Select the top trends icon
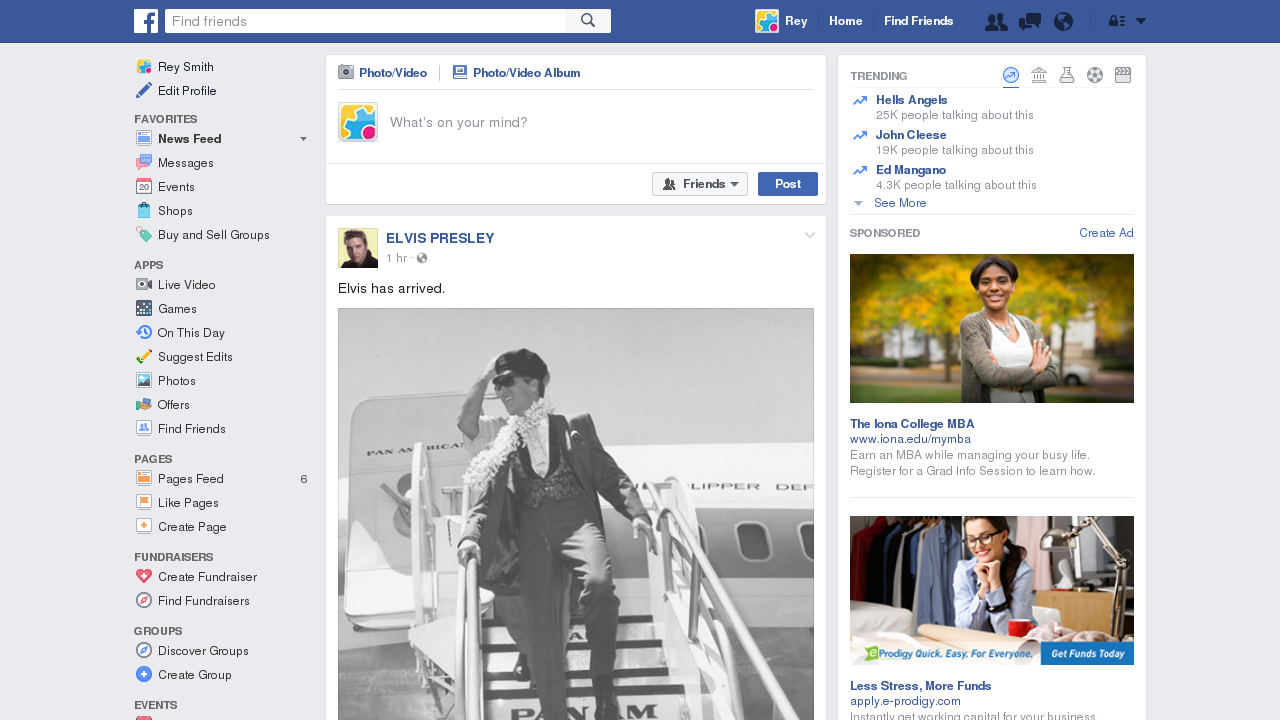This screenshot has width=1280, height=720. pyautogui.click(x=1011, y=75)
